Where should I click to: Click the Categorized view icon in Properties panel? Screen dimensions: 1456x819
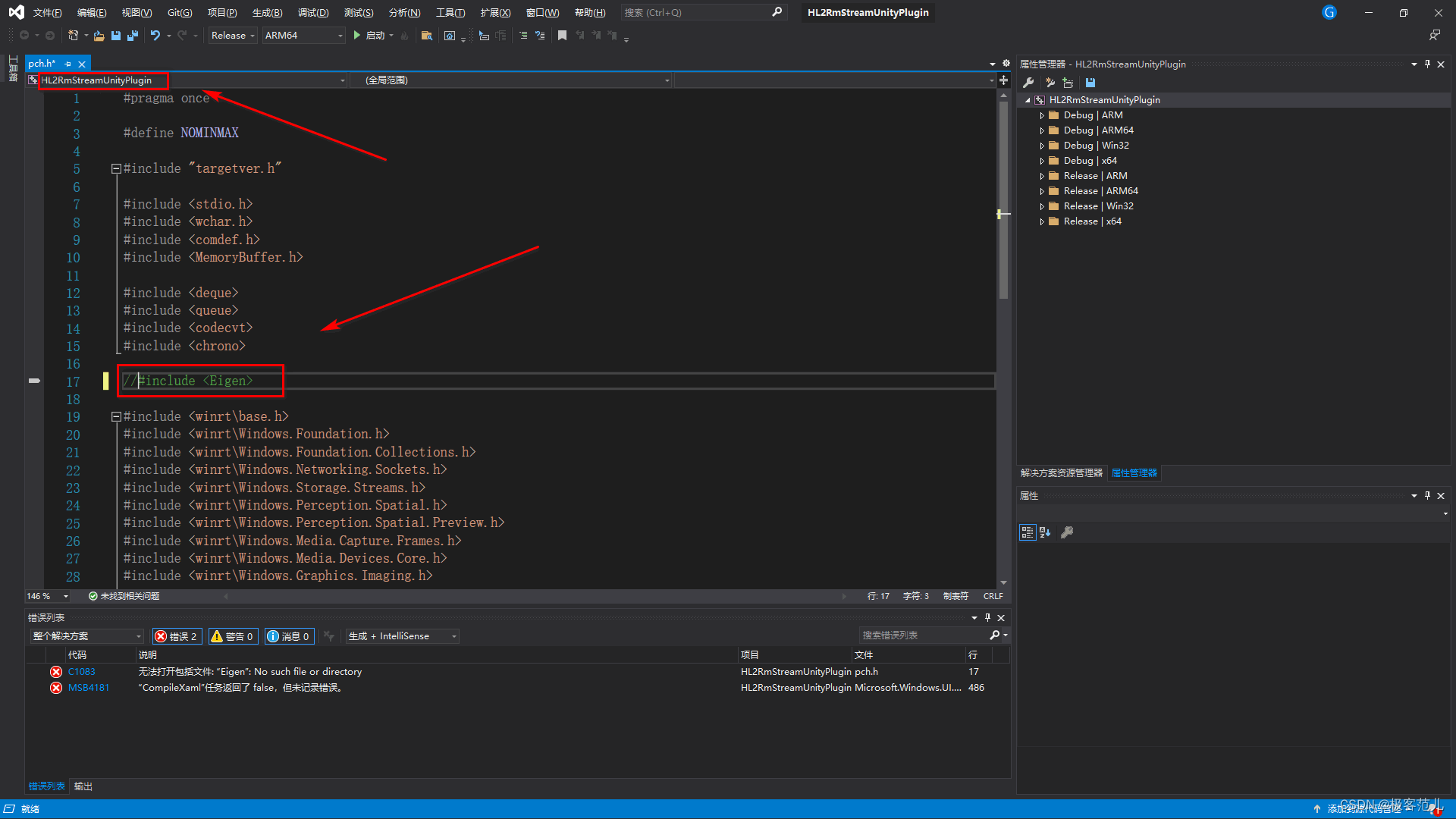pyautogui.click(x=1028, y=532)
